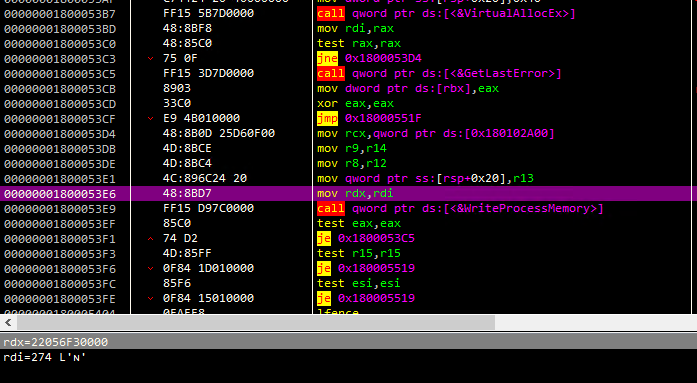Select the call WriteProcessMemory instruction
This screenshot has height=383, width=697.
[460, 208]
